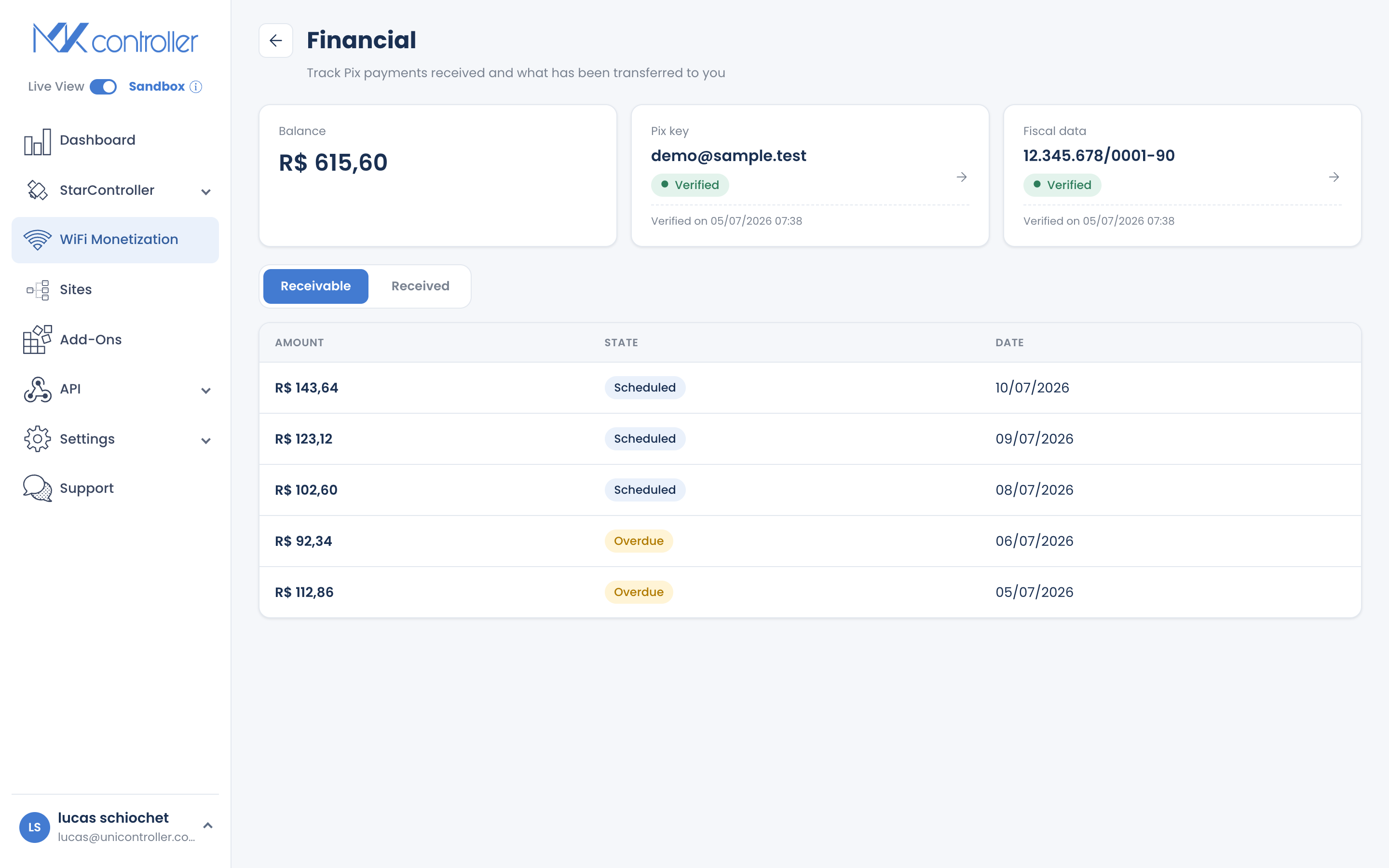This screenshot has height=868, width=1389.
Task: Click the Sites network icon
Action: (x=37, y=290)
